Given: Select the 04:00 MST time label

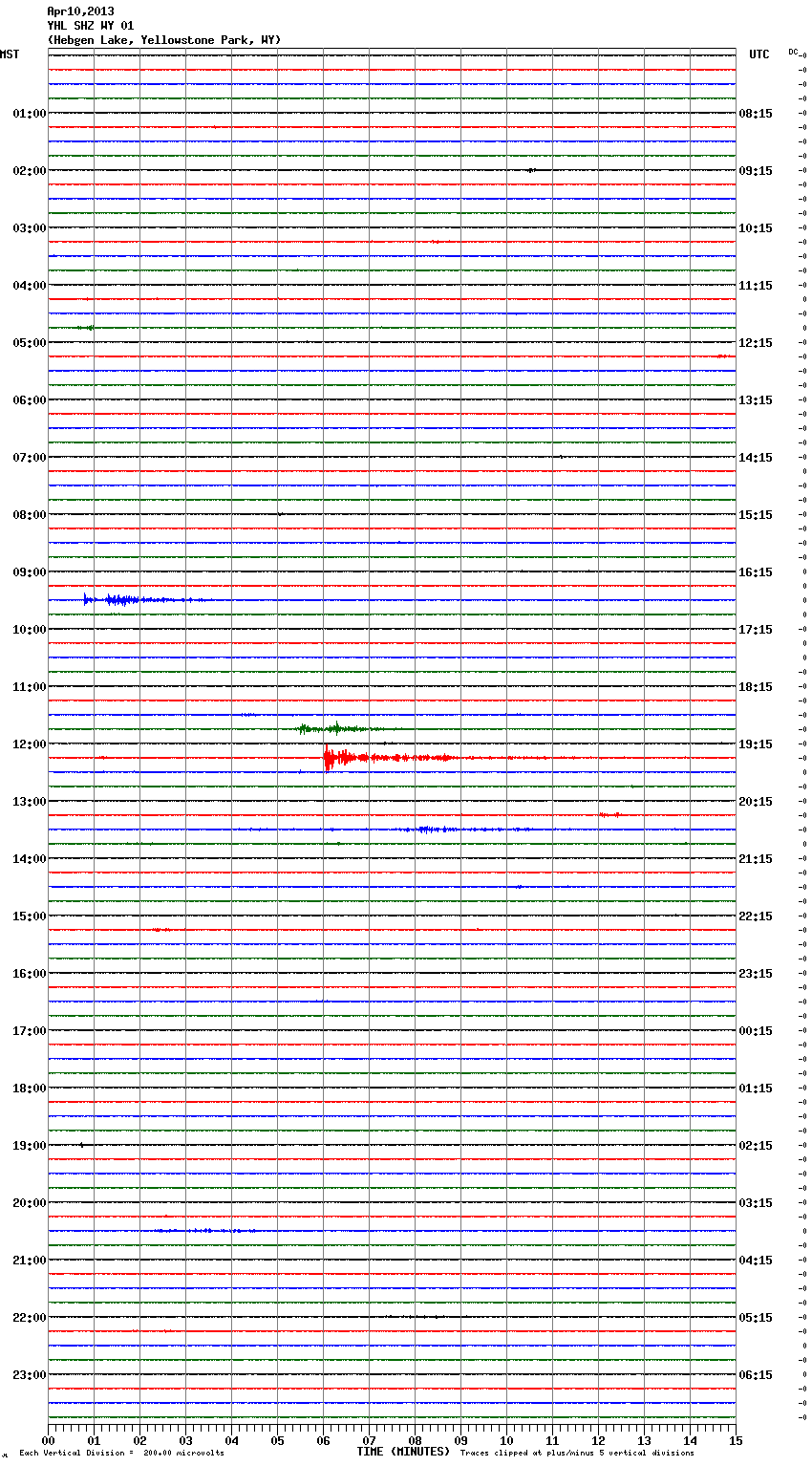Looking at the screenshot, I should pyautogui.click(x=30, y=286).
